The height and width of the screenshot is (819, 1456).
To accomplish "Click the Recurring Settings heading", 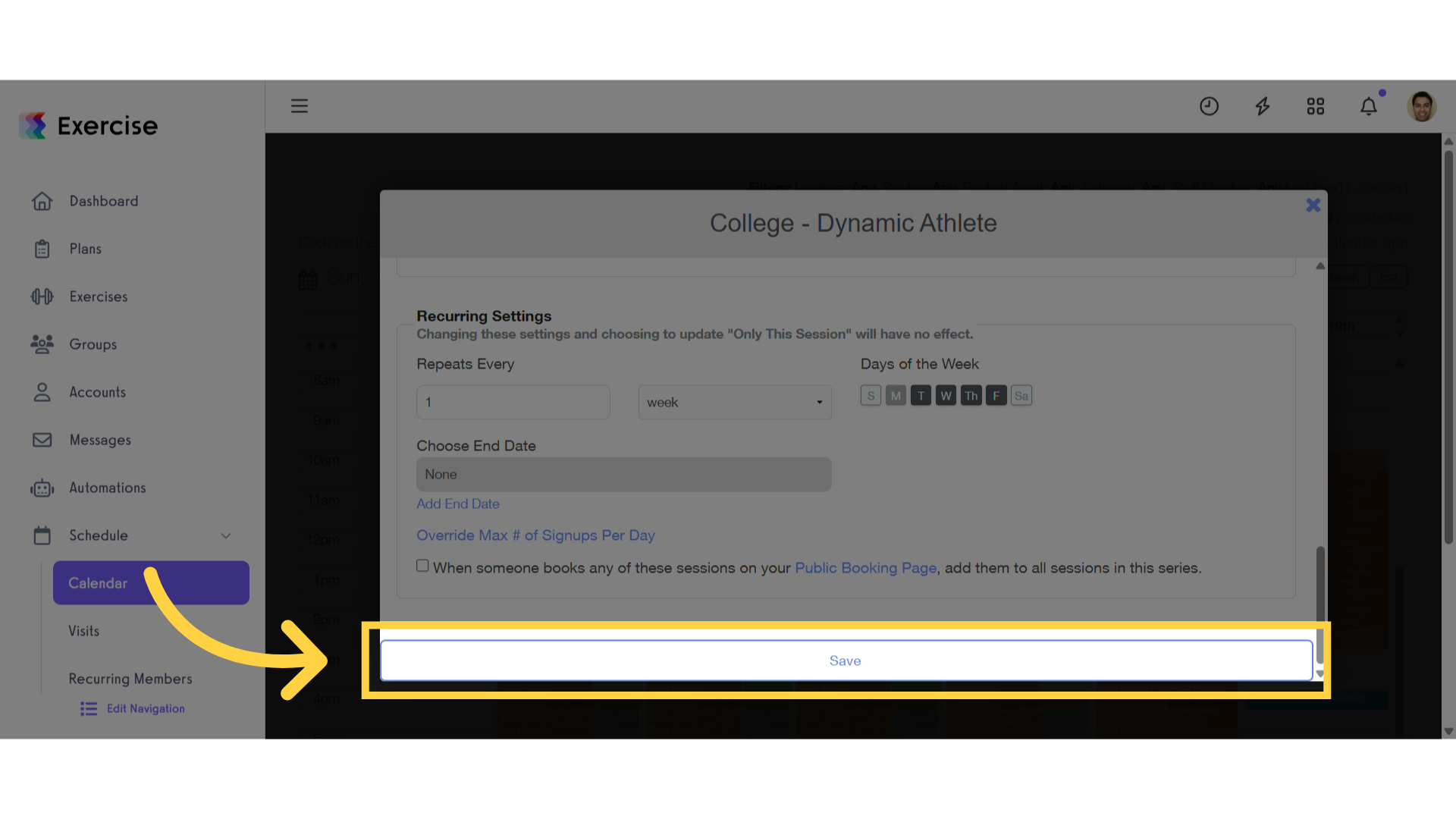I will (484, 316).
